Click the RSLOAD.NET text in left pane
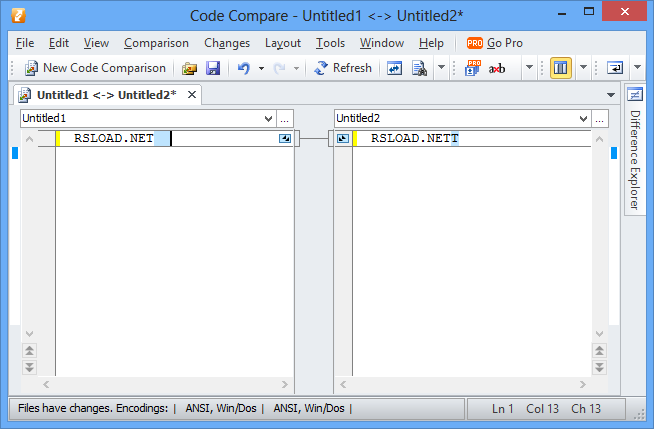 (x=113, y=138)
